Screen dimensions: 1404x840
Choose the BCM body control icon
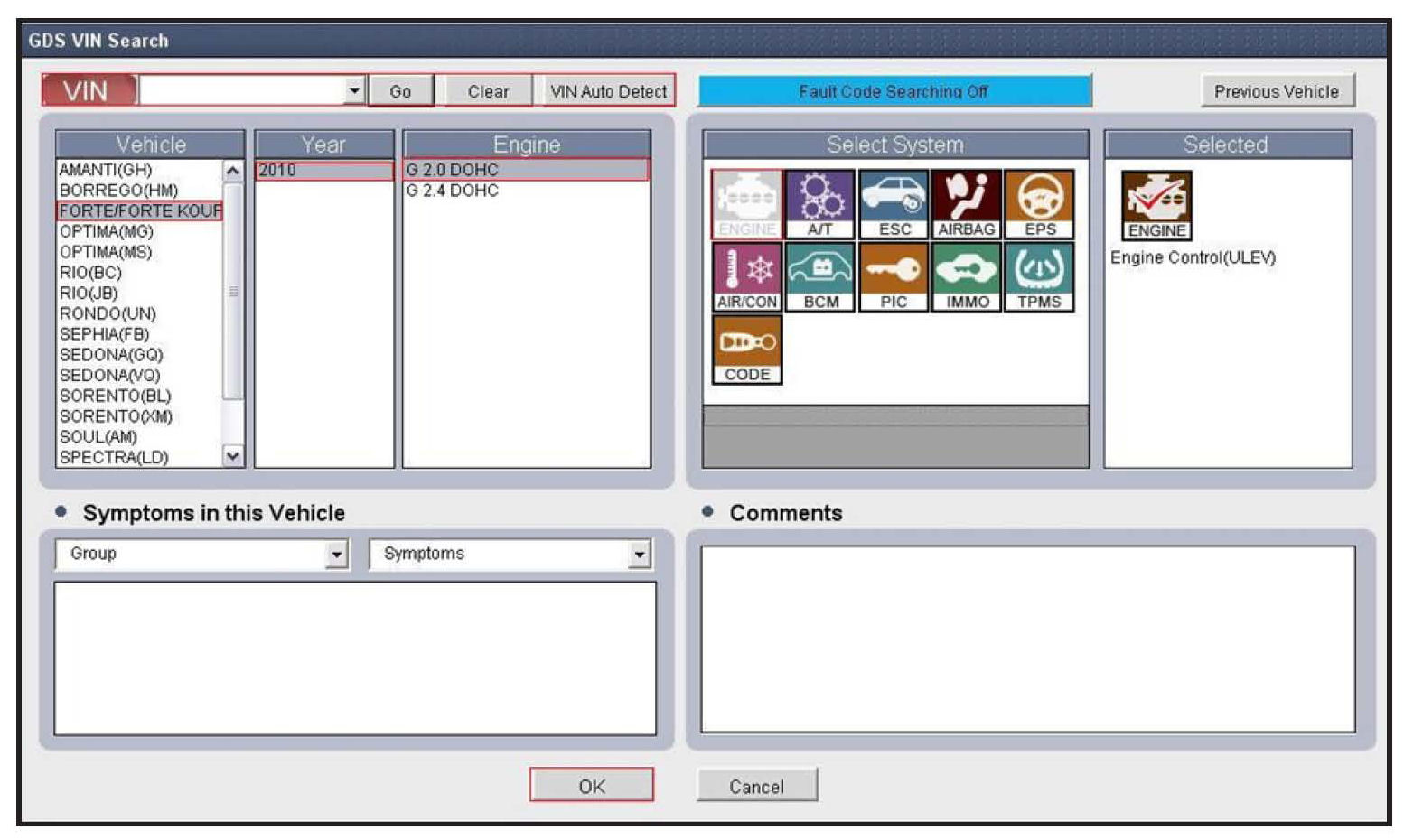[819, 277]
